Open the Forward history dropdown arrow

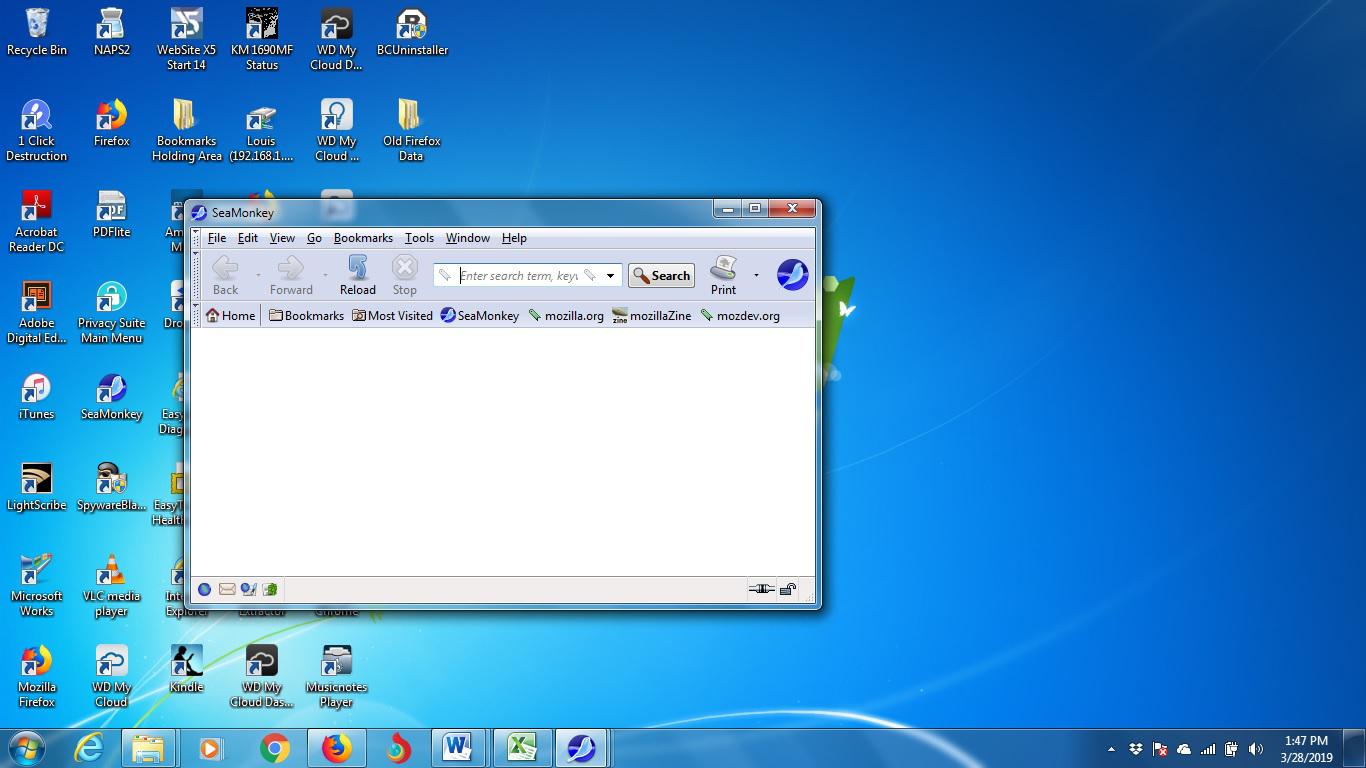325,275
